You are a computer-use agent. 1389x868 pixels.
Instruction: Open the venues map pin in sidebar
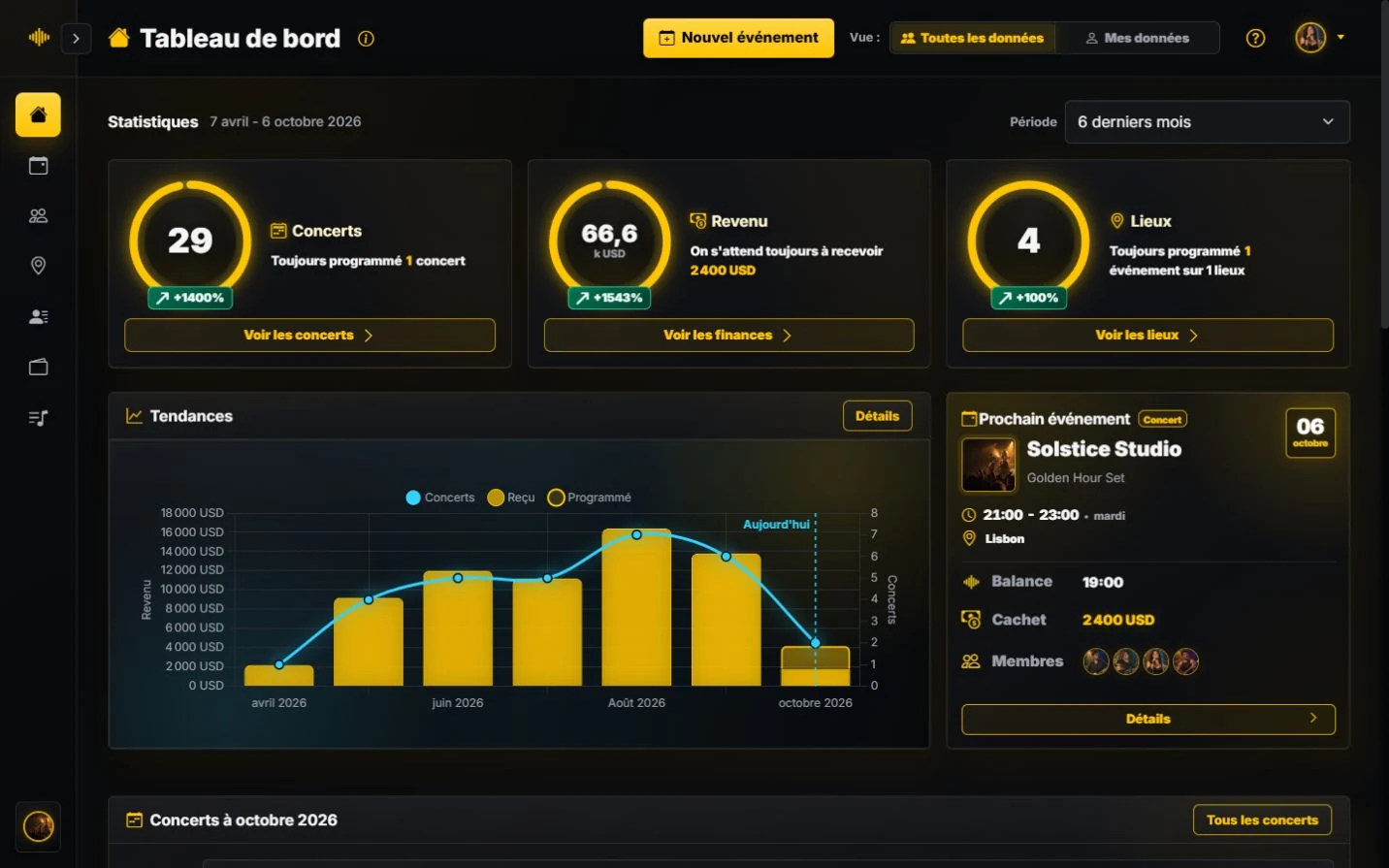tap(38, 266)
